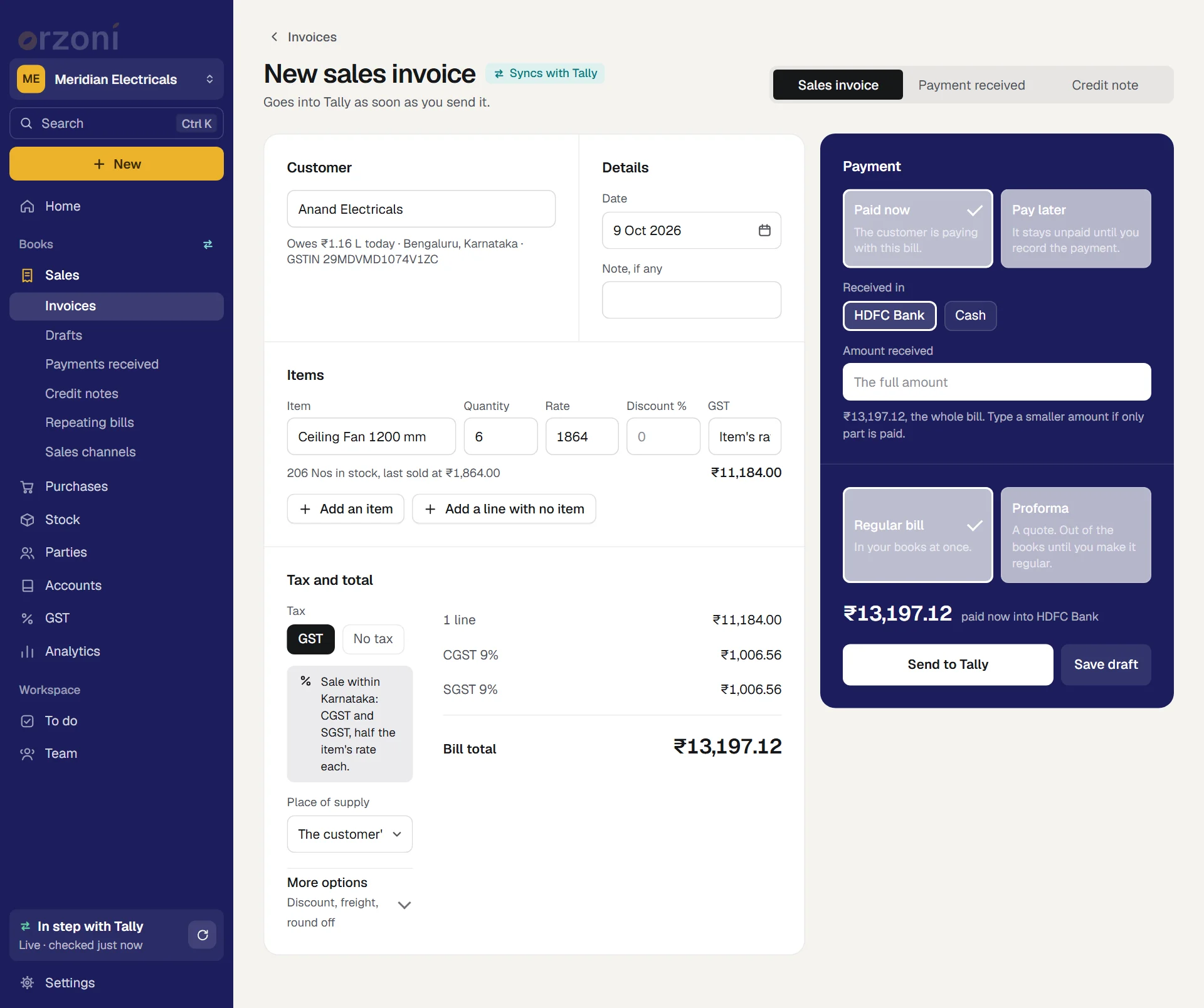Screen dimensions: 1204x1008
Task: Click the Save draft button
Action: (1106, 664)
